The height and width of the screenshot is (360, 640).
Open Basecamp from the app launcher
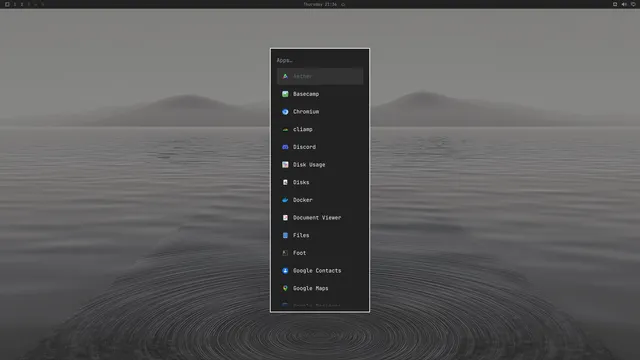[320, 94]
